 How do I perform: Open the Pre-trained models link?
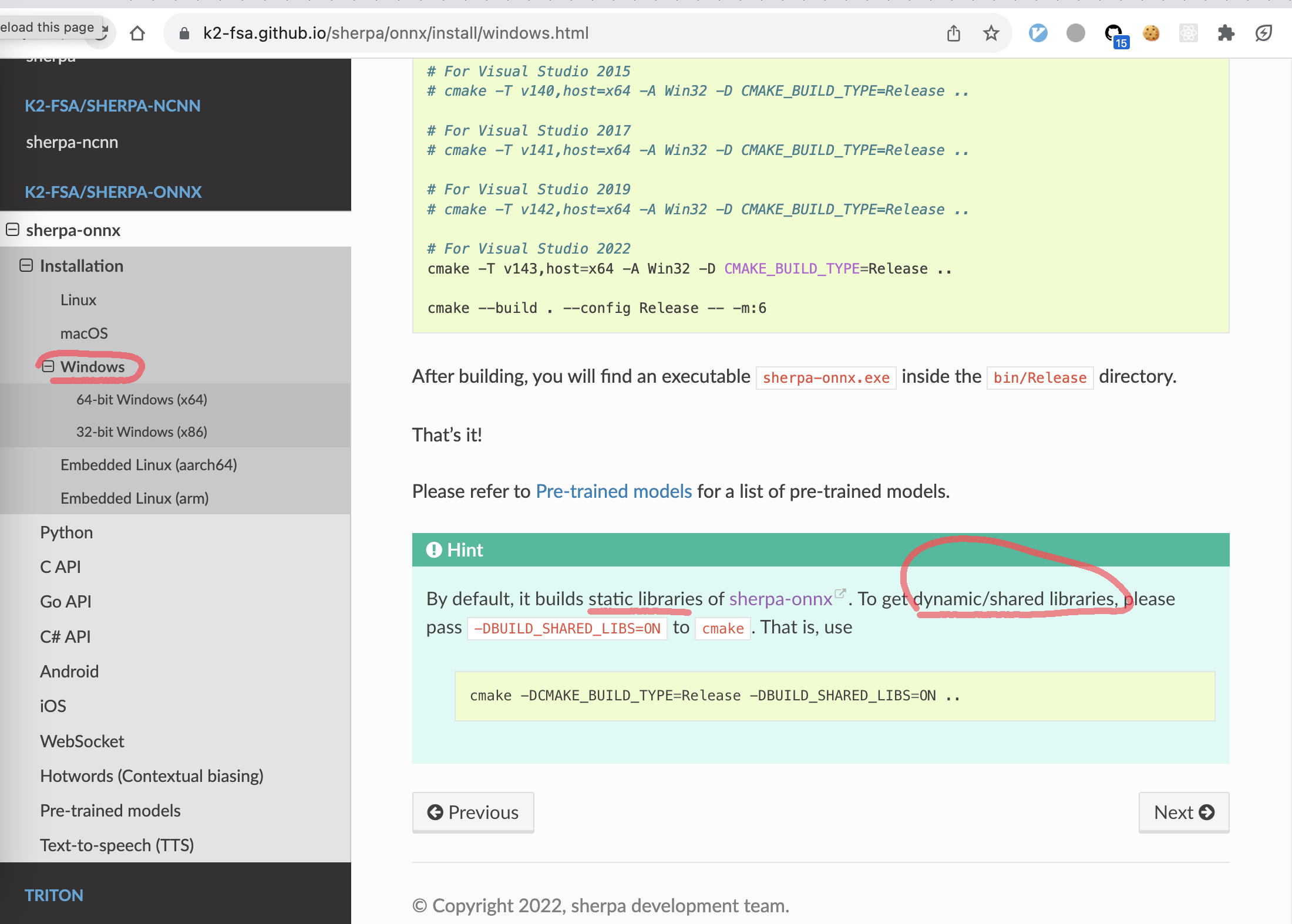614,491
